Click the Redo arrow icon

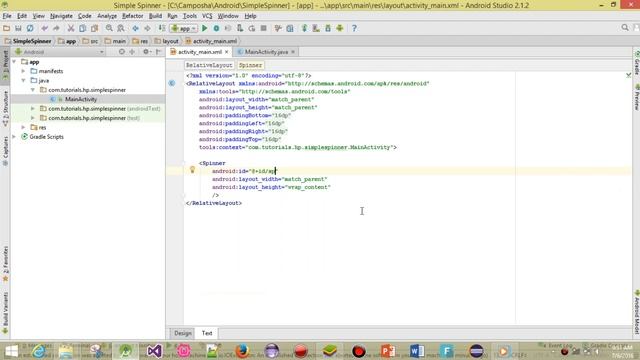click(56, 28)
